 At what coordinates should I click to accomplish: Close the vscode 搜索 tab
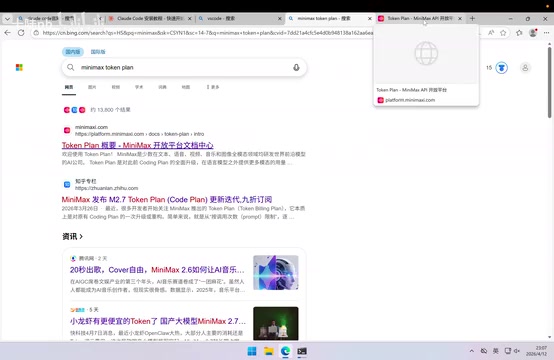[x=279, y=19]
